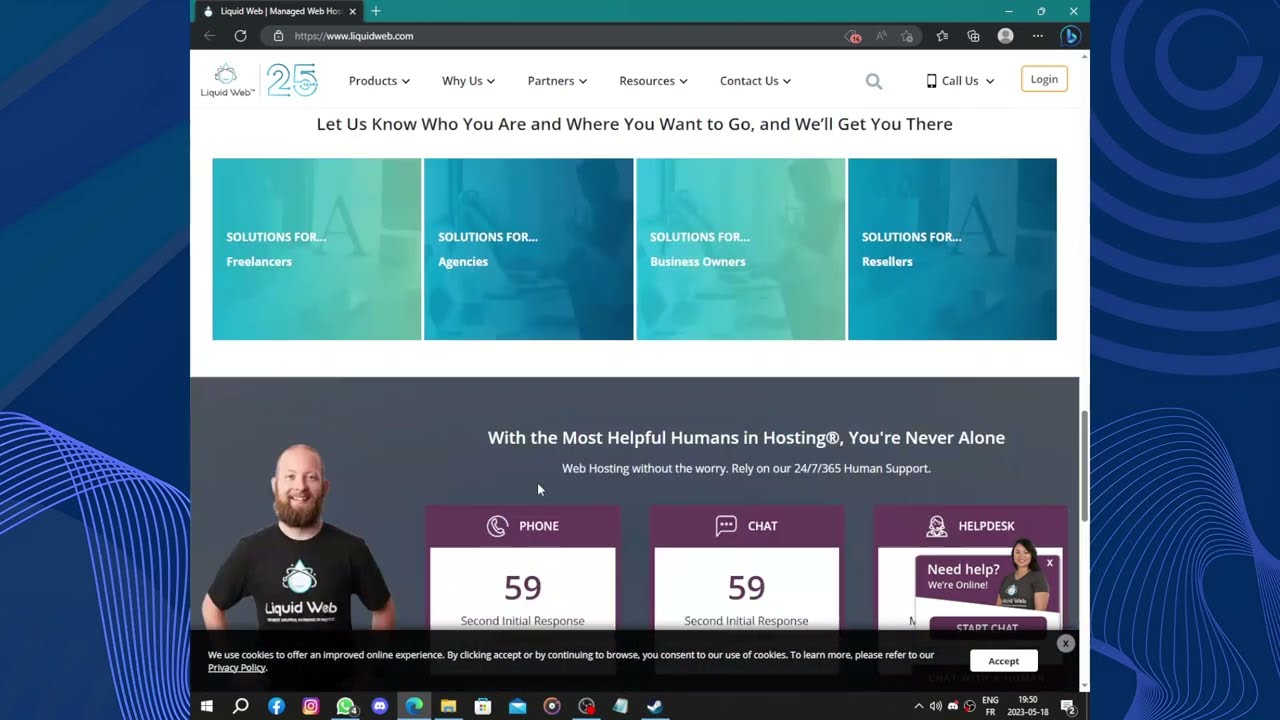This screenshot has height=720, width=1280.
Task: Open File Explorer from the taskbar
Action: point(449,706)
